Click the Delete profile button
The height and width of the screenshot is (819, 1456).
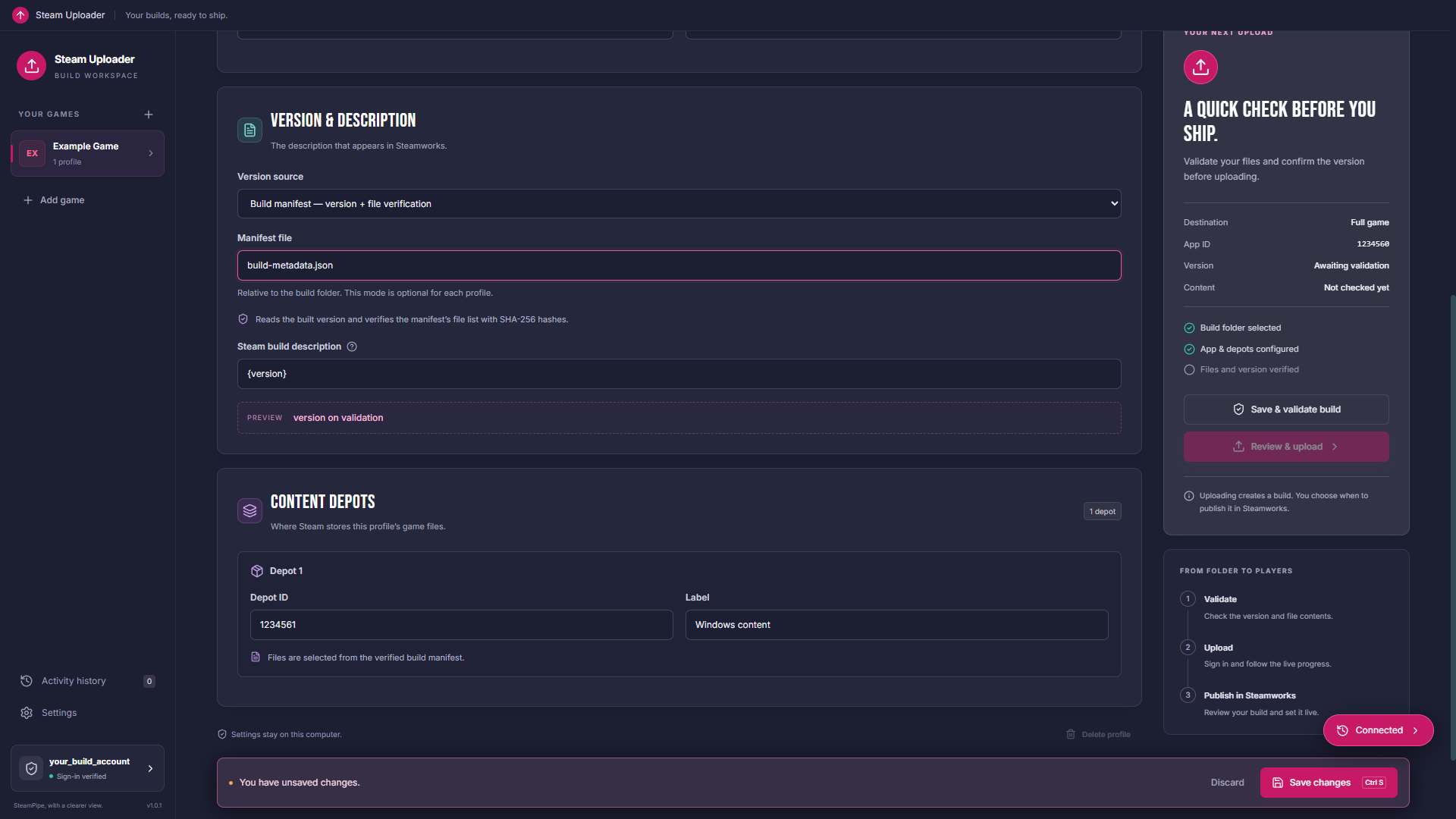1098,734
